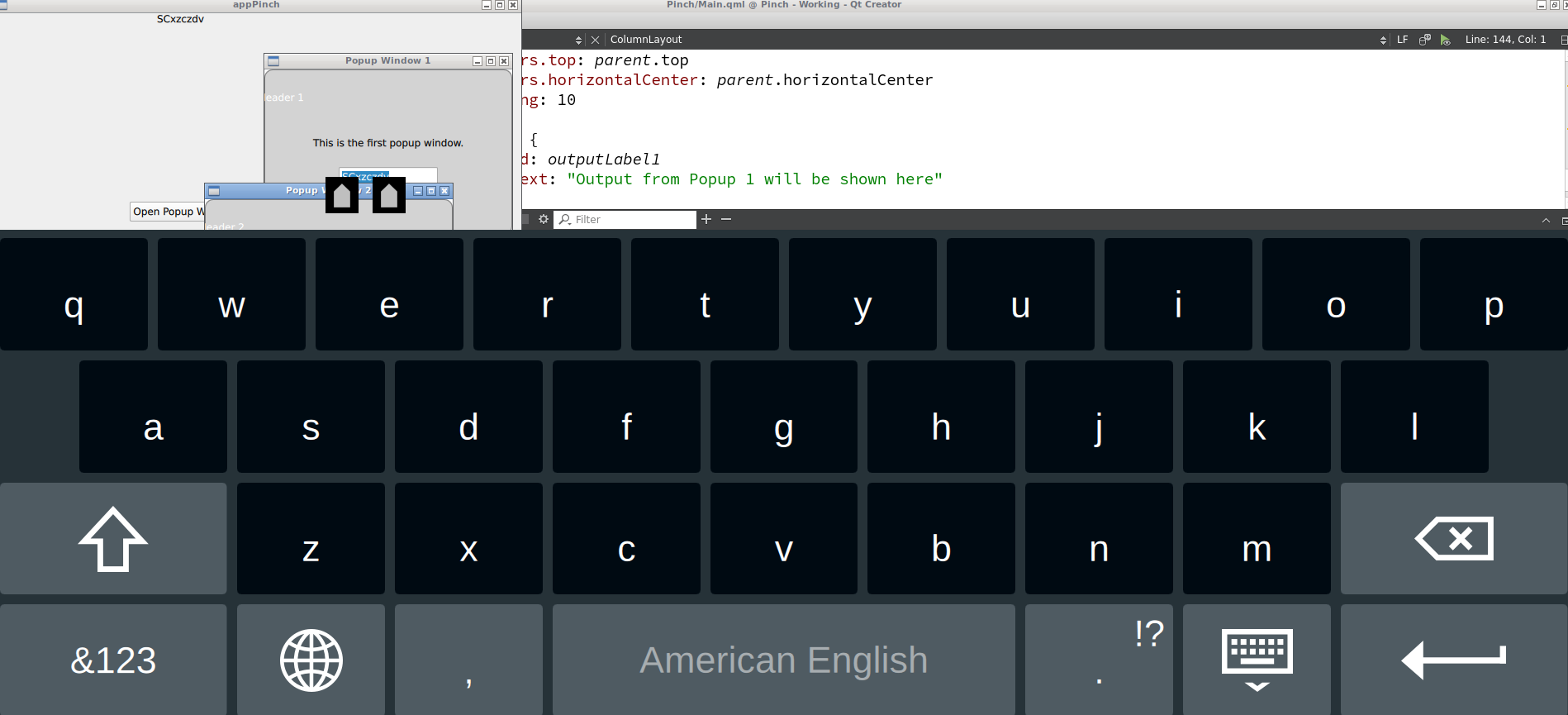This screenshot has height=715, width=1568.
Task: Tap the a key
Action: (x=153, y=417)
